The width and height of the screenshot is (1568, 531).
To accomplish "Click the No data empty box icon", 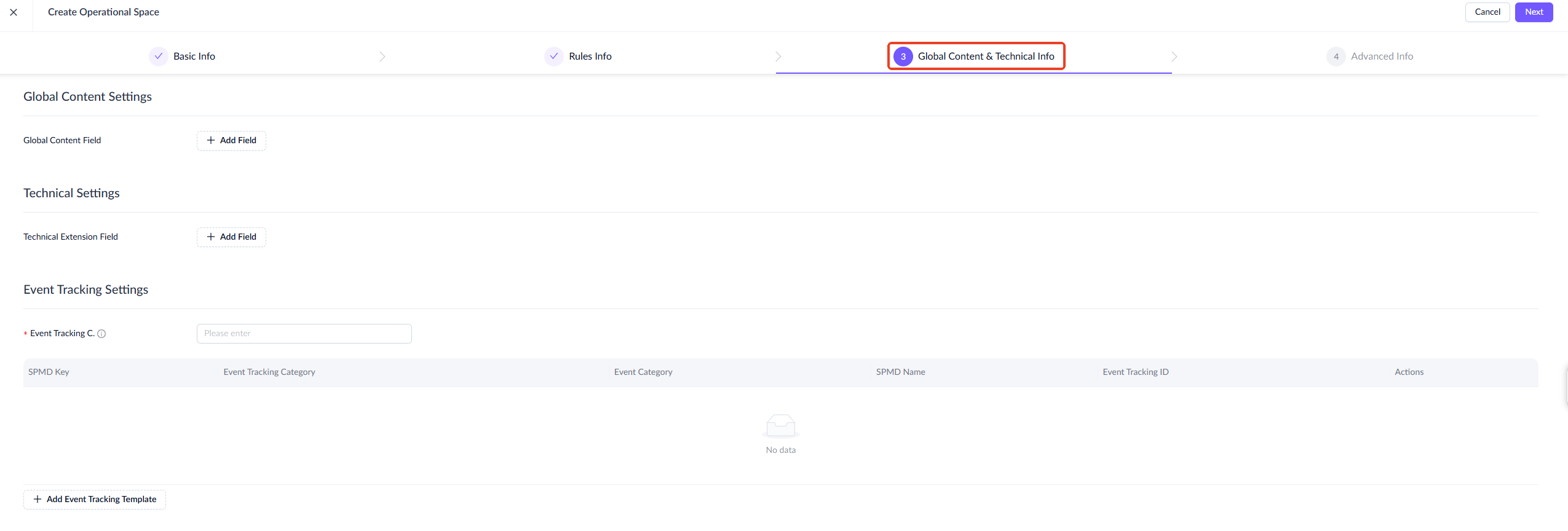I will pyautogui.click(x=780, y=425).
